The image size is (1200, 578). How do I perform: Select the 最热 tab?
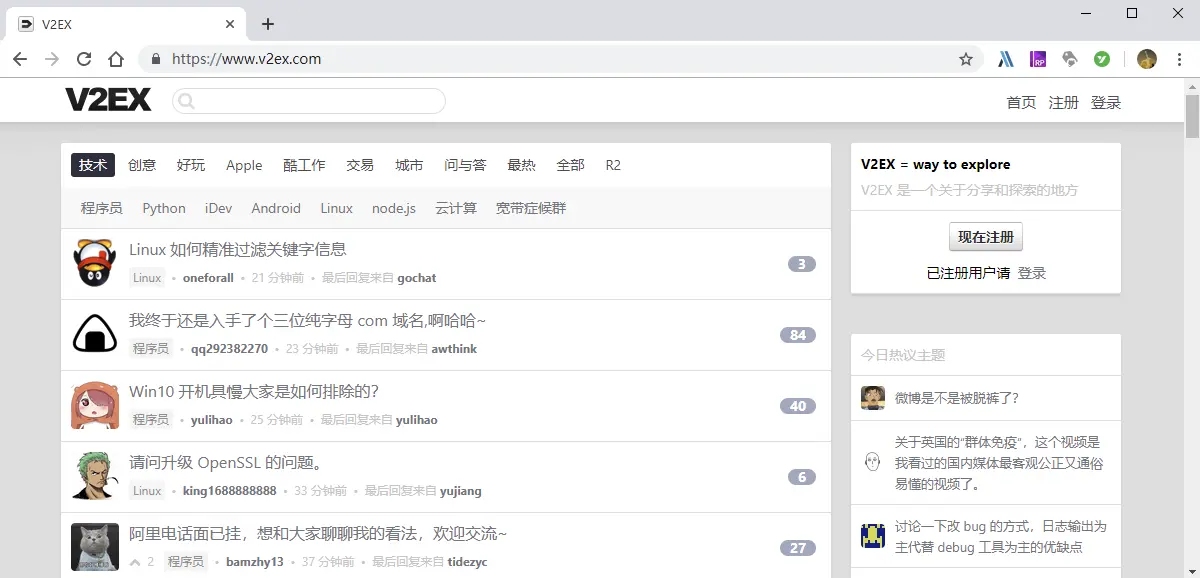[x=521, y=165]
